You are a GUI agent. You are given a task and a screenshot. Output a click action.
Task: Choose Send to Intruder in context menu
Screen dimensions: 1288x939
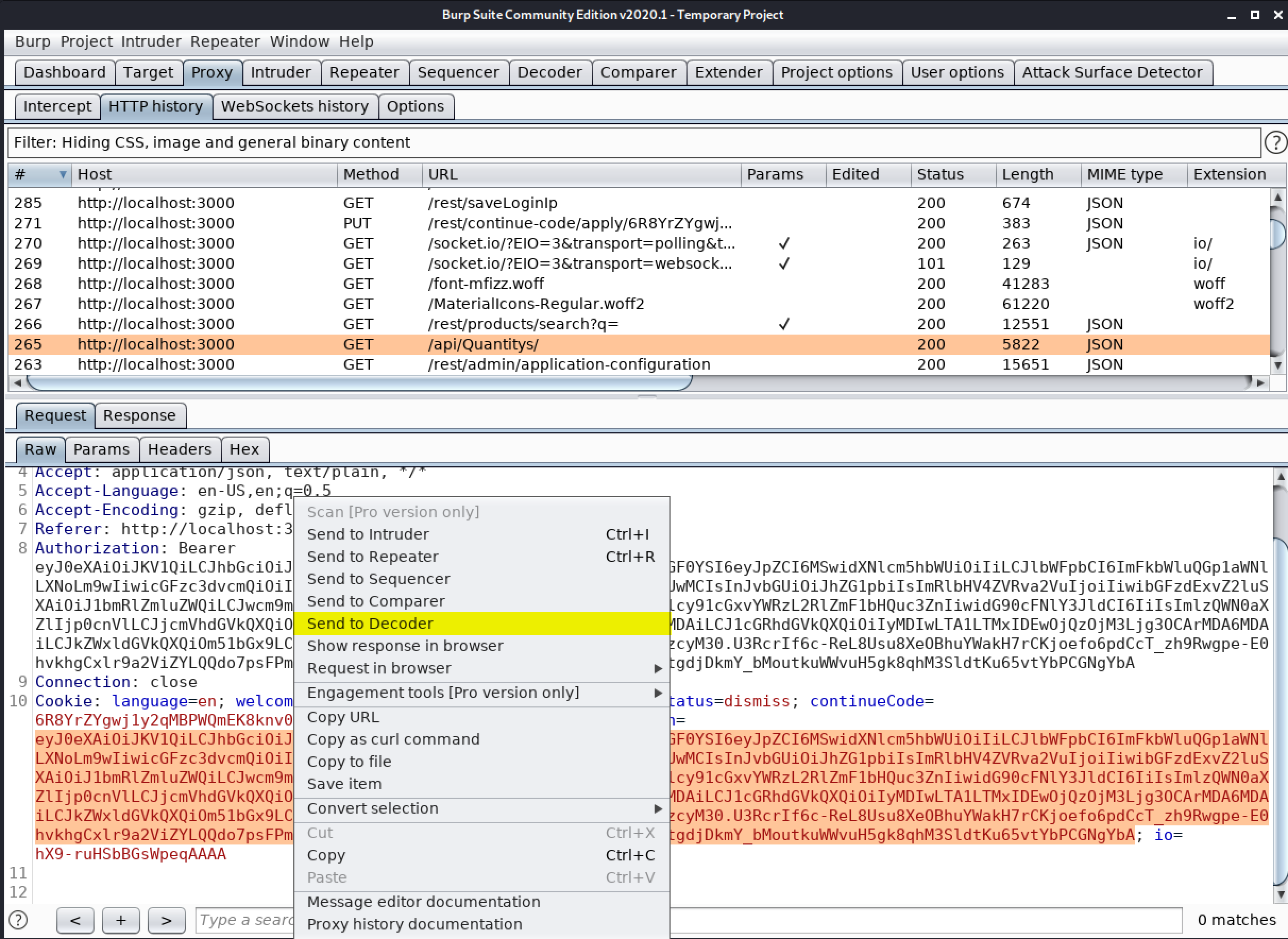[x=481, y=534]
